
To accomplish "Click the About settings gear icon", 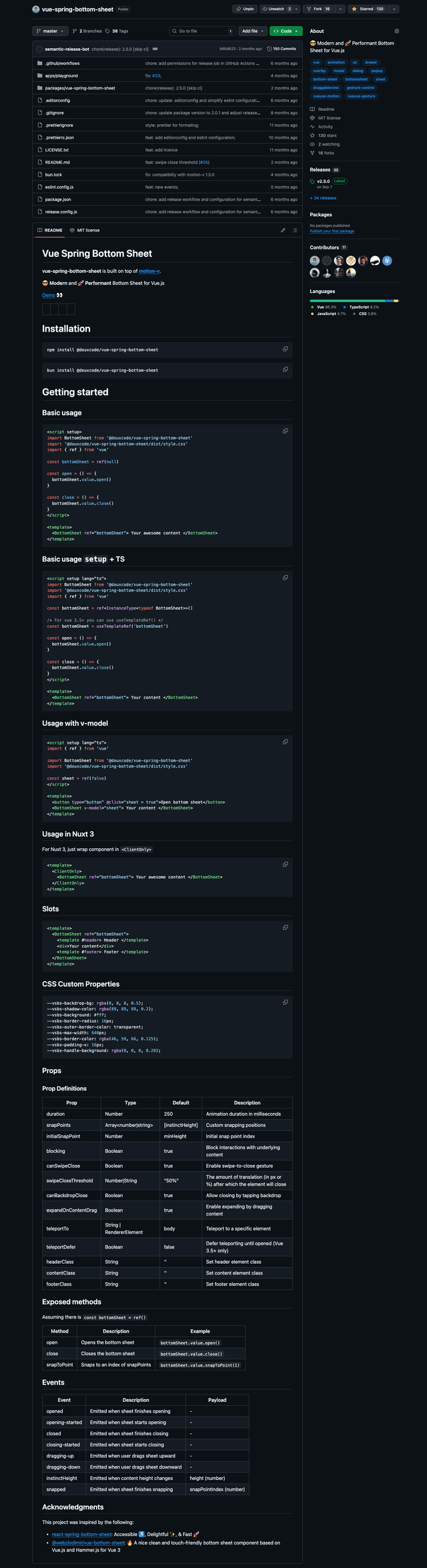I will (397, 31).
